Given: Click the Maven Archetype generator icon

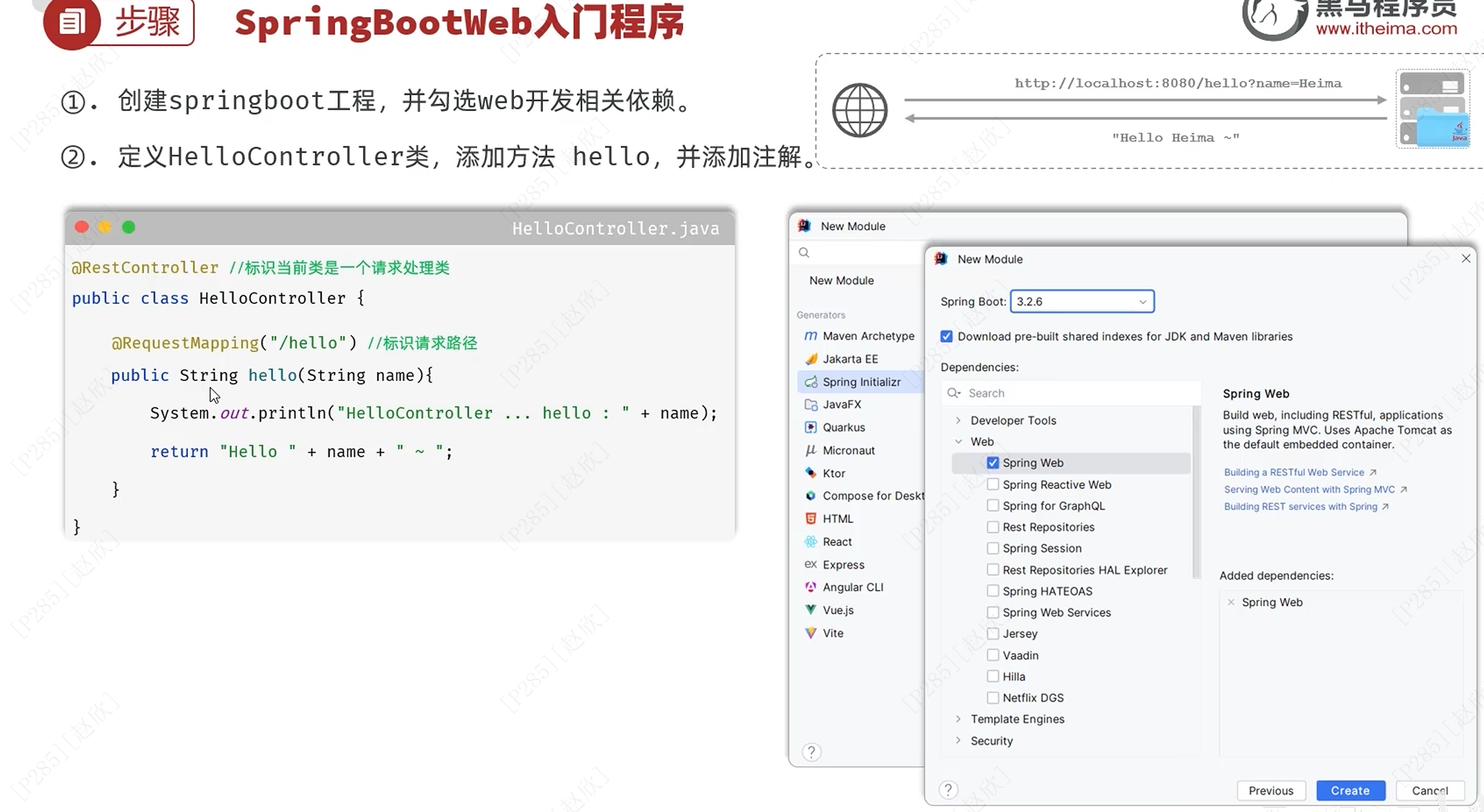Looking at the screenshot, I should click(811, 336).
